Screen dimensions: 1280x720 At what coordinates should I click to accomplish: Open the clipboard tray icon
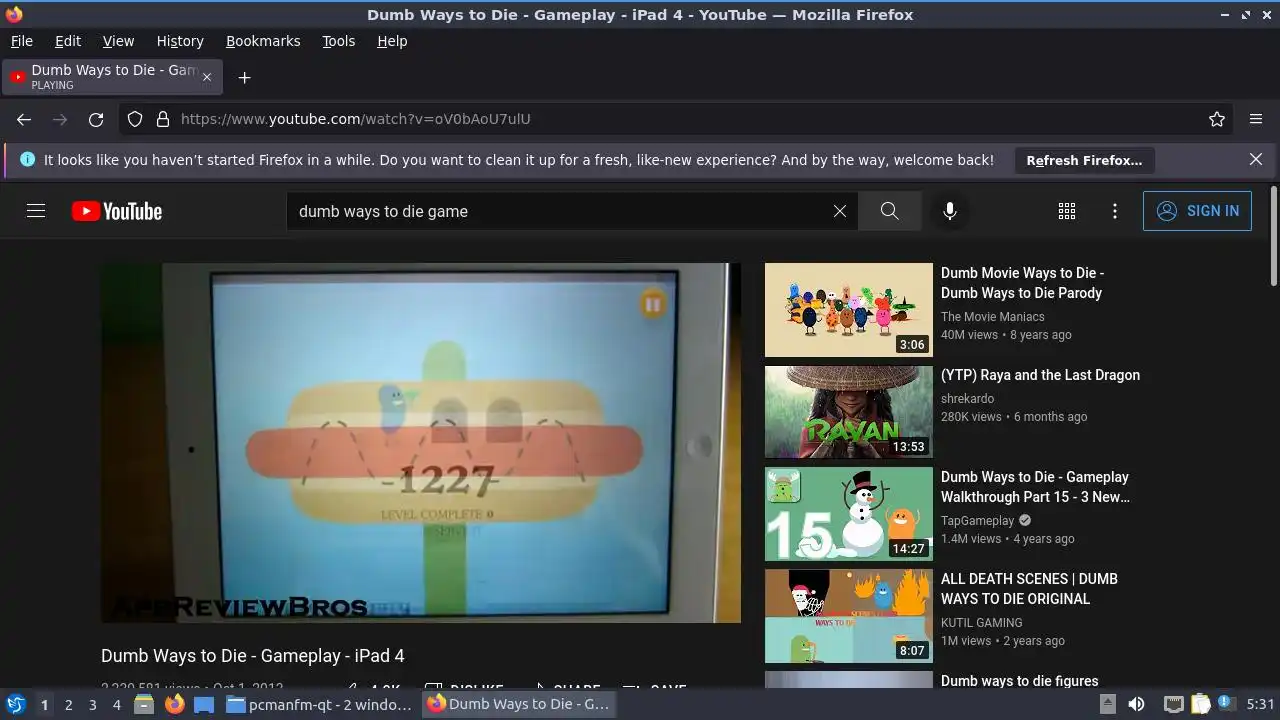point(1200,704)
